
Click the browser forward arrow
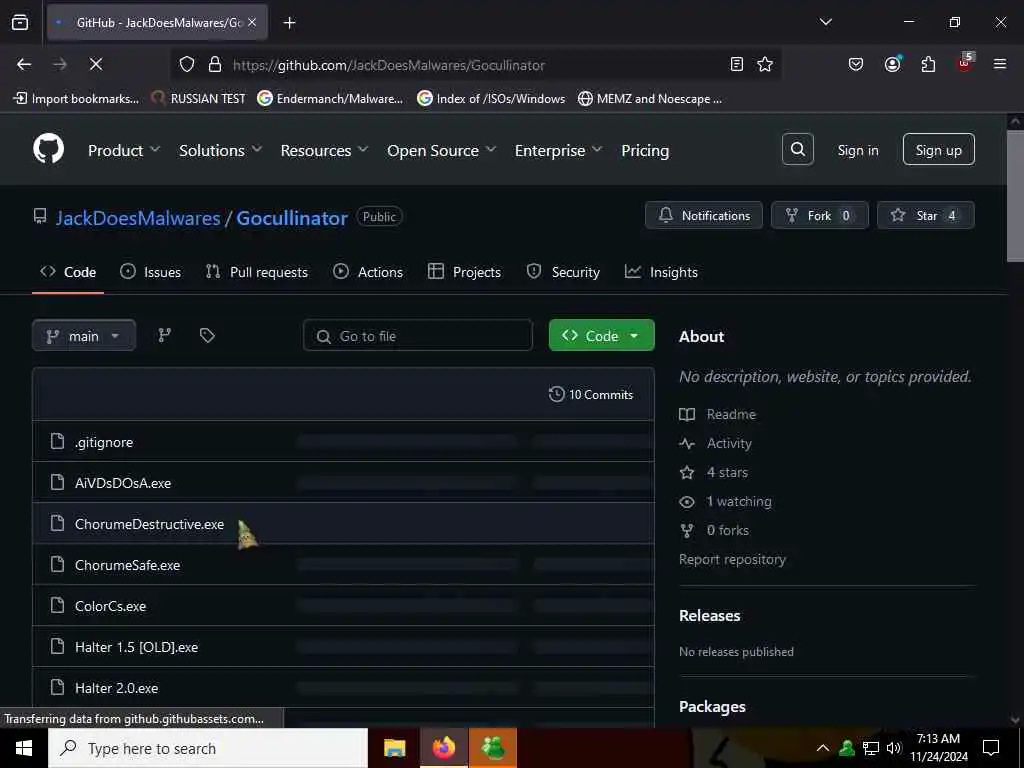click(x=59, y=64)
